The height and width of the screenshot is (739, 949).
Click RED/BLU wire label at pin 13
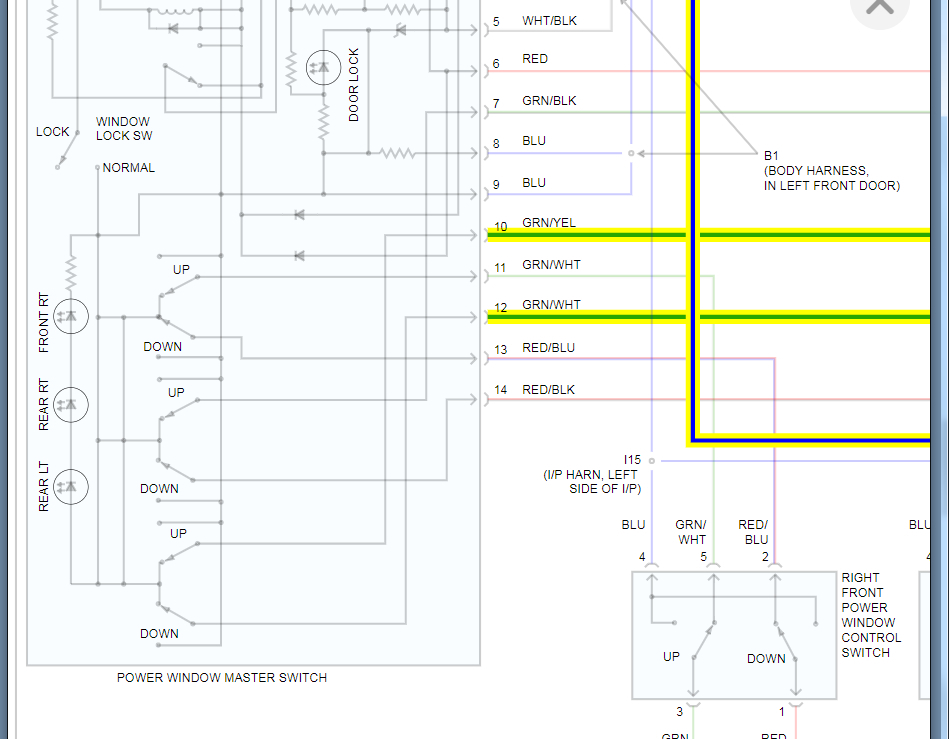tap(548, 348)
